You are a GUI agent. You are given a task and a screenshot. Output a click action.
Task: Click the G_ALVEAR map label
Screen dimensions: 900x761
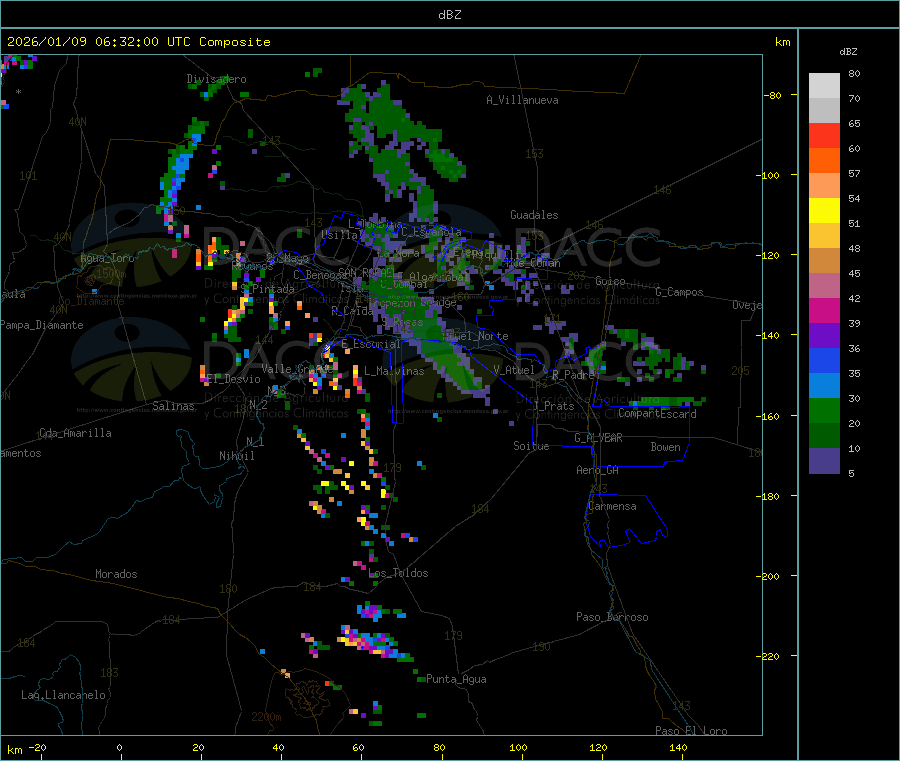point(598,438)
